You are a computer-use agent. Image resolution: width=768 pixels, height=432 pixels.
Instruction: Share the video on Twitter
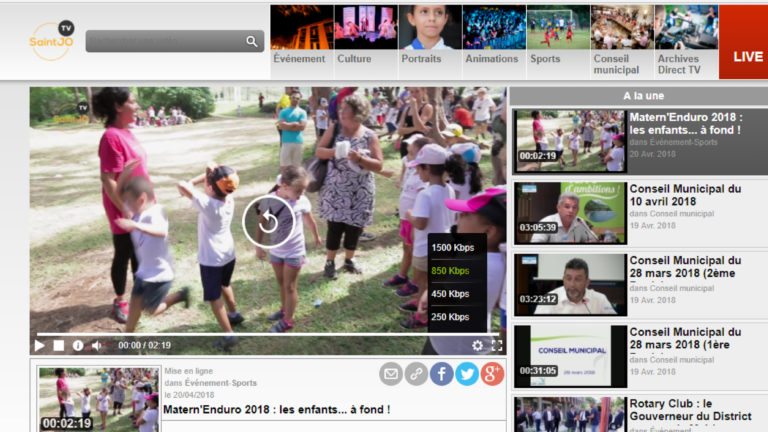coord(467,374)
